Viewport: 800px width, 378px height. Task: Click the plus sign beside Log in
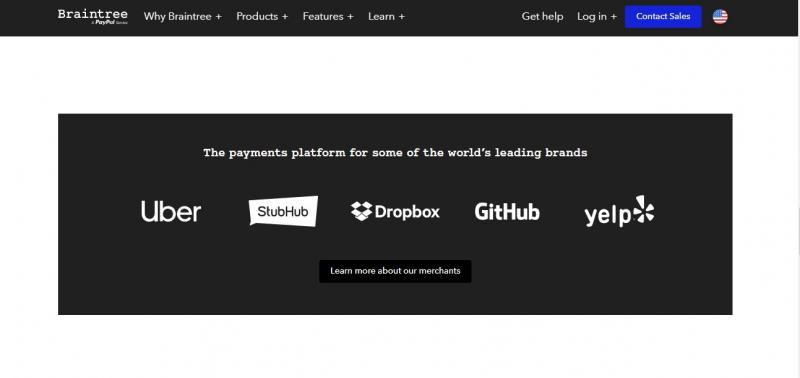614,17
